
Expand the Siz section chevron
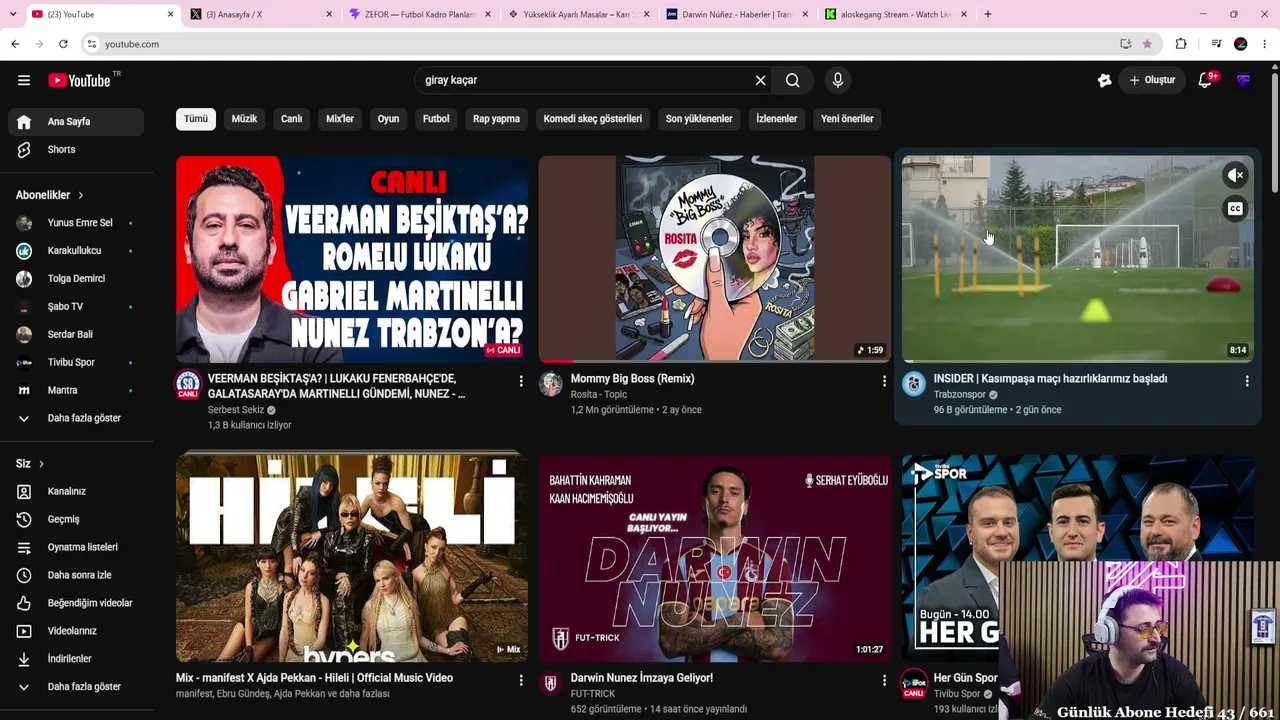coord(41,464)
